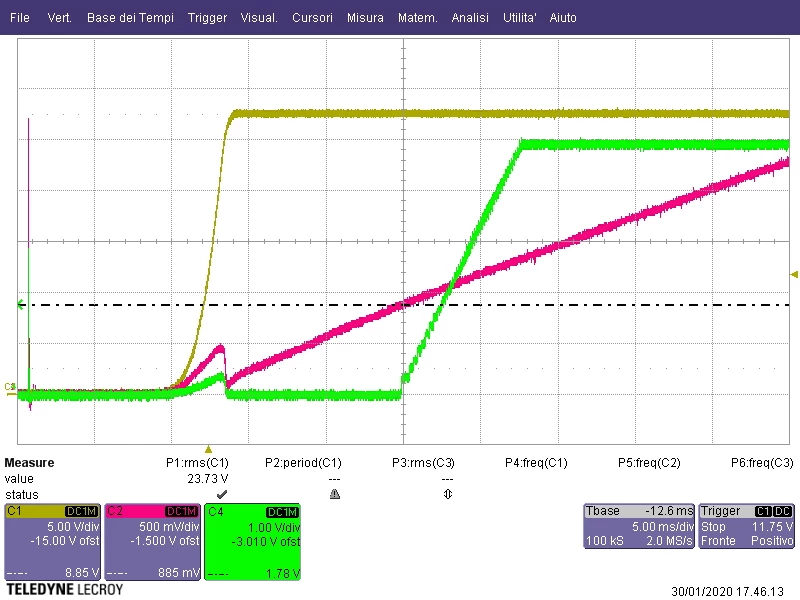This screenshot has height=600, width=800.
Task: Click the C1 DC1M coupling badge
Action: (81, 511)
